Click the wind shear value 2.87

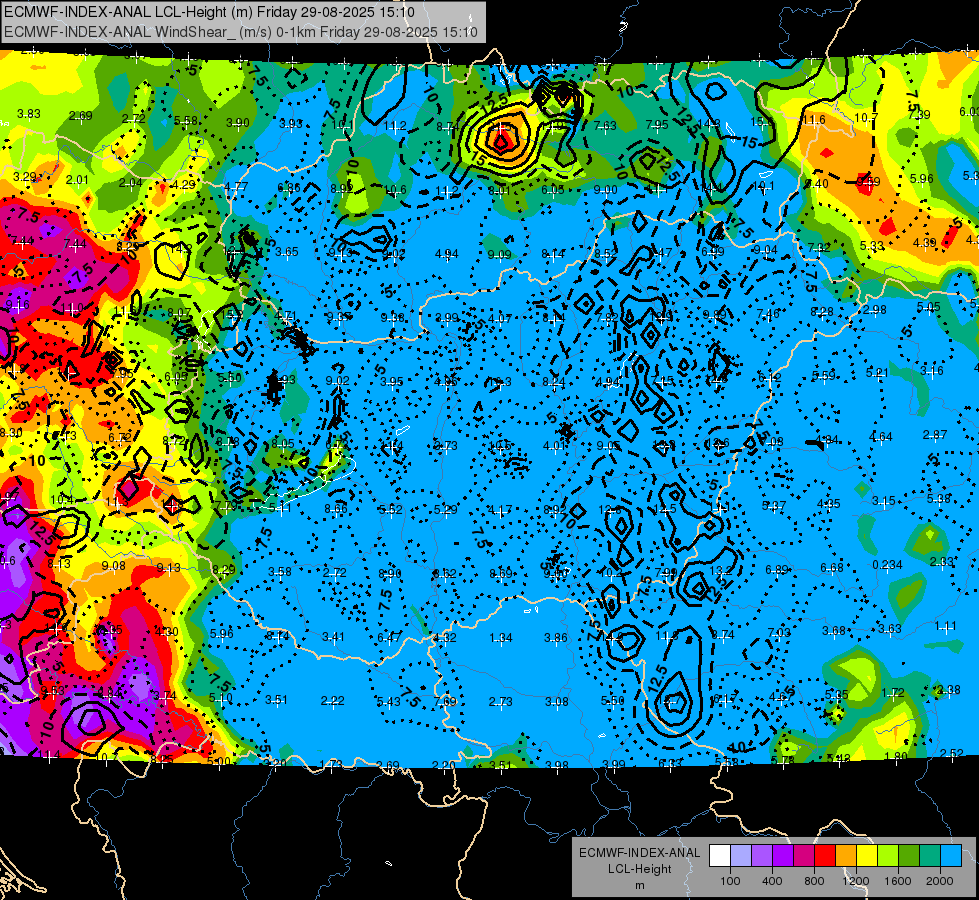pos(935,435)
